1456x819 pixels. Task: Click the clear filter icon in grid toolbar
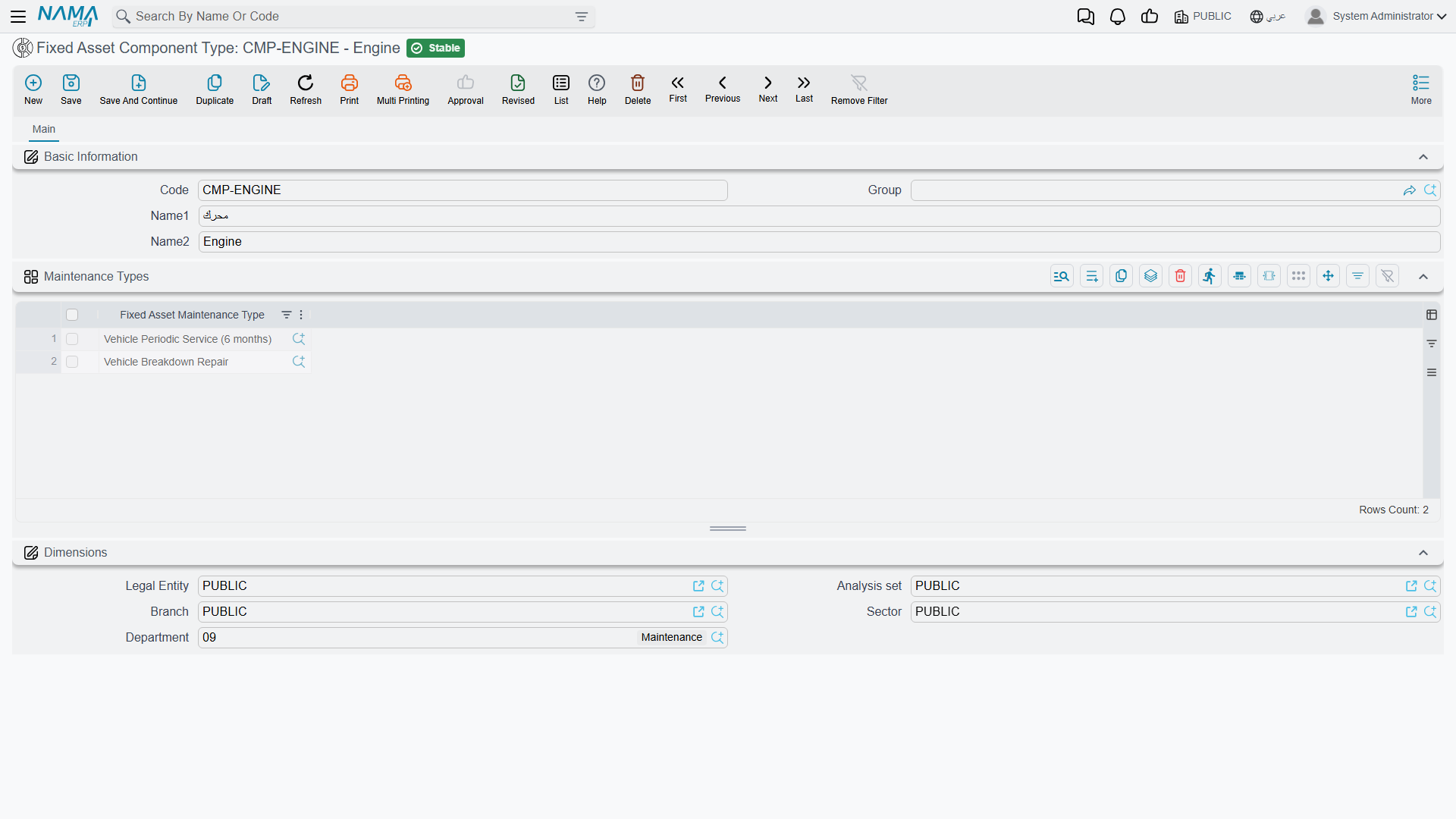1387,276
